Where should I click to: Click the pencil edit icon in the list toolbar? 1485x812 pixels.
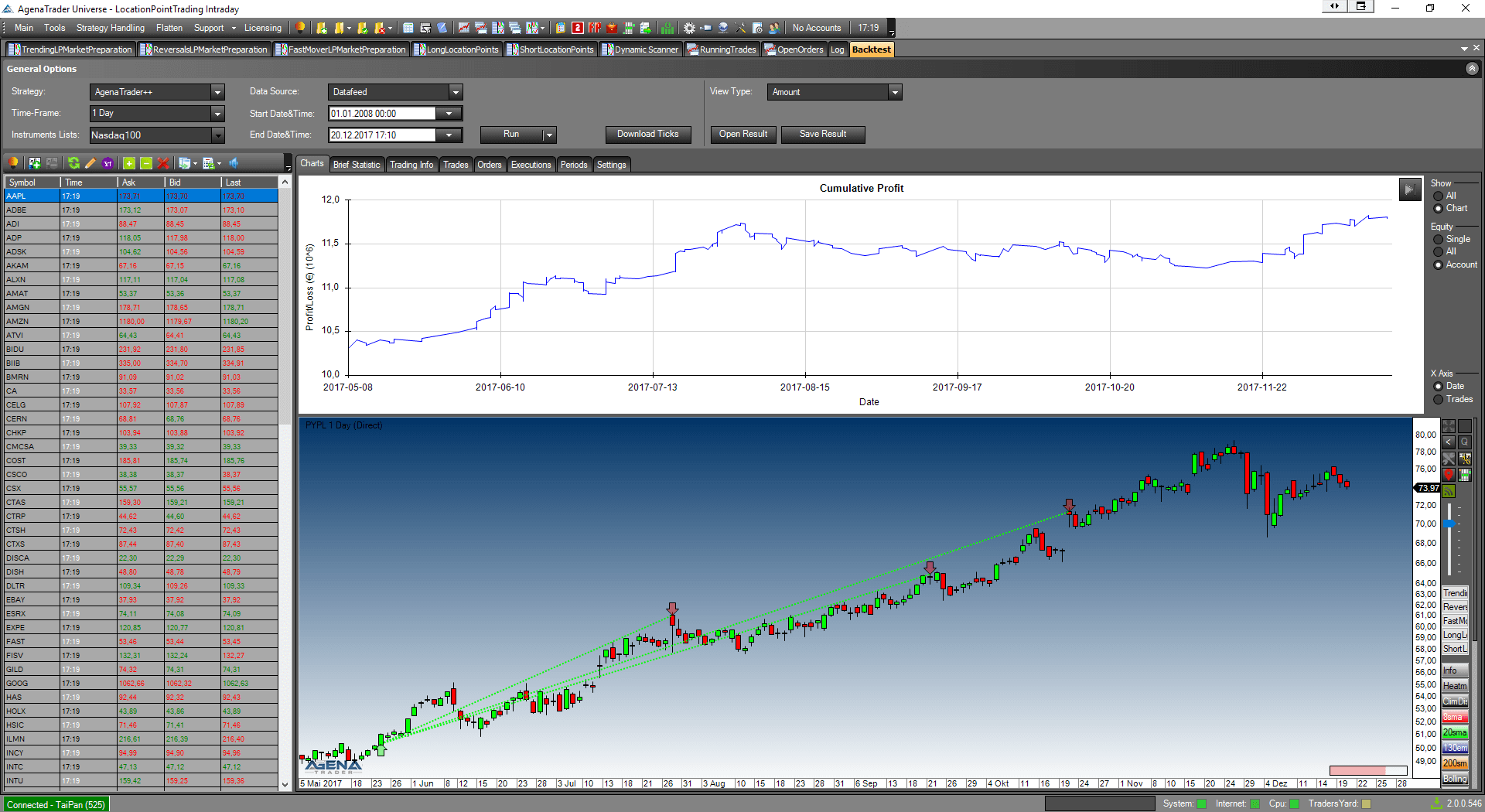tap(90, 163)
